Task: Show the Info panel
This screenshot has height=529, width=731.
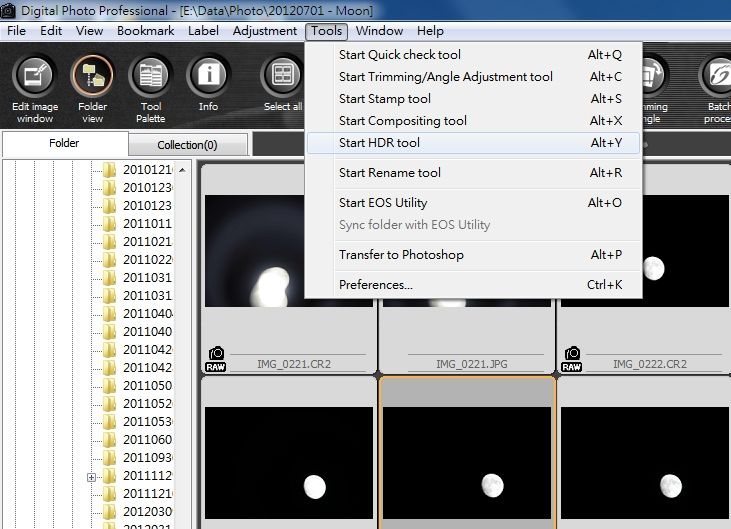Action: (x=208, y=84)
